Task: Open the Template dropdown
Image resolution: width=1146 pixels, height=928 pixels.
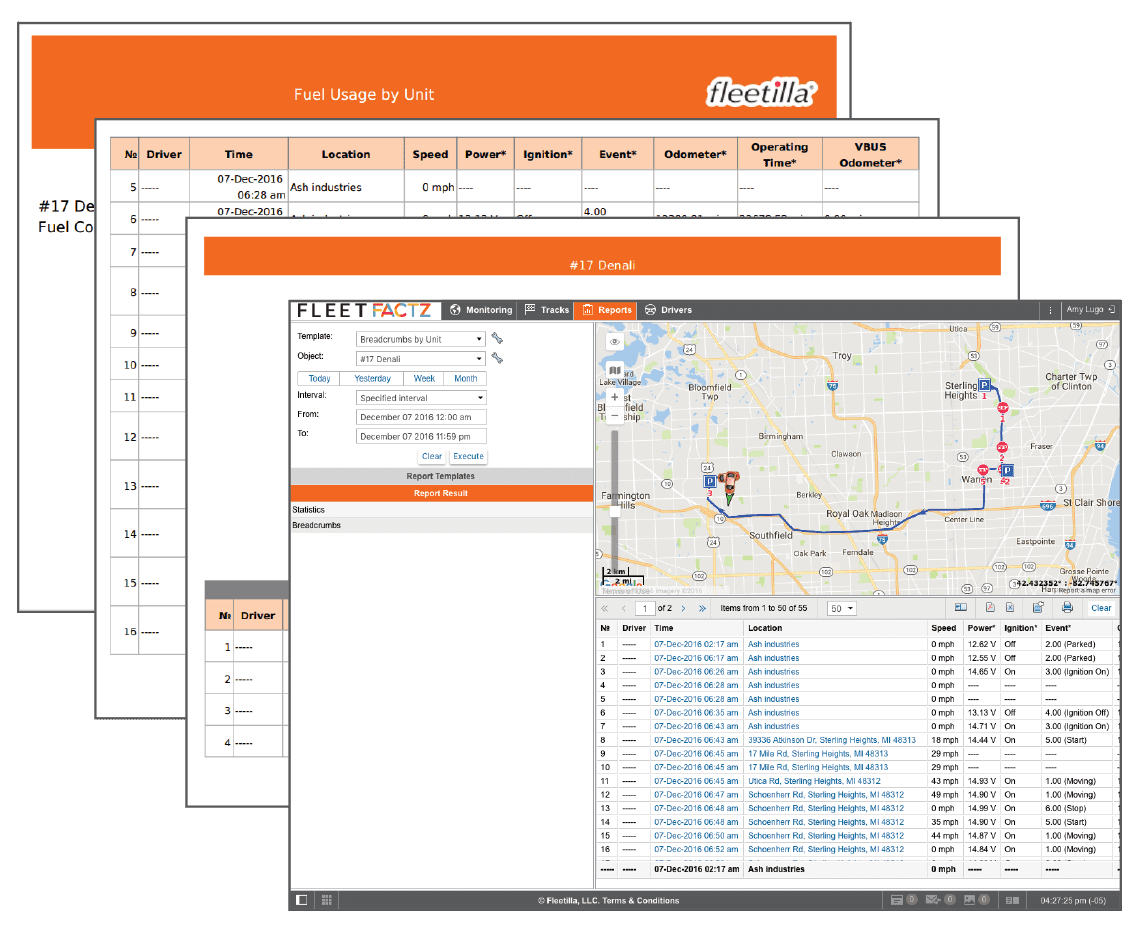Action: pyautogui.click(x=421, y=339)
